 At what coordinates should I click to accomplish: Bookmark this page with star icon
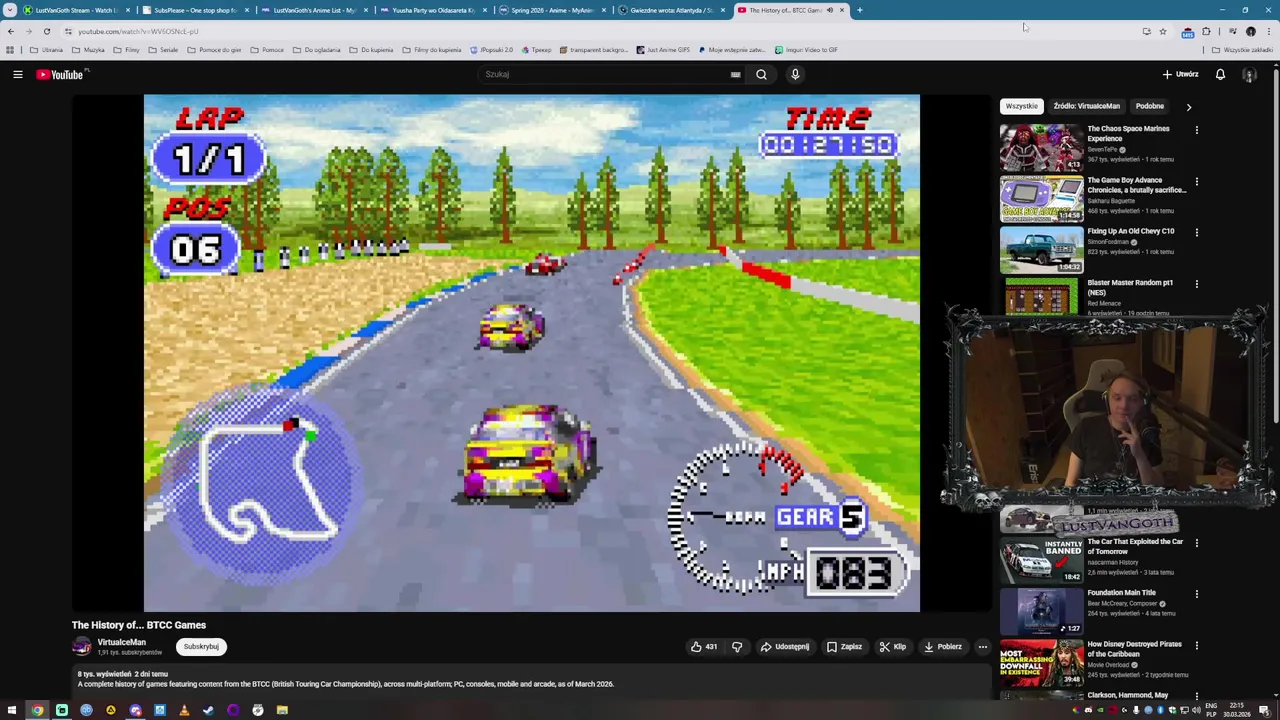[1162, 31]
